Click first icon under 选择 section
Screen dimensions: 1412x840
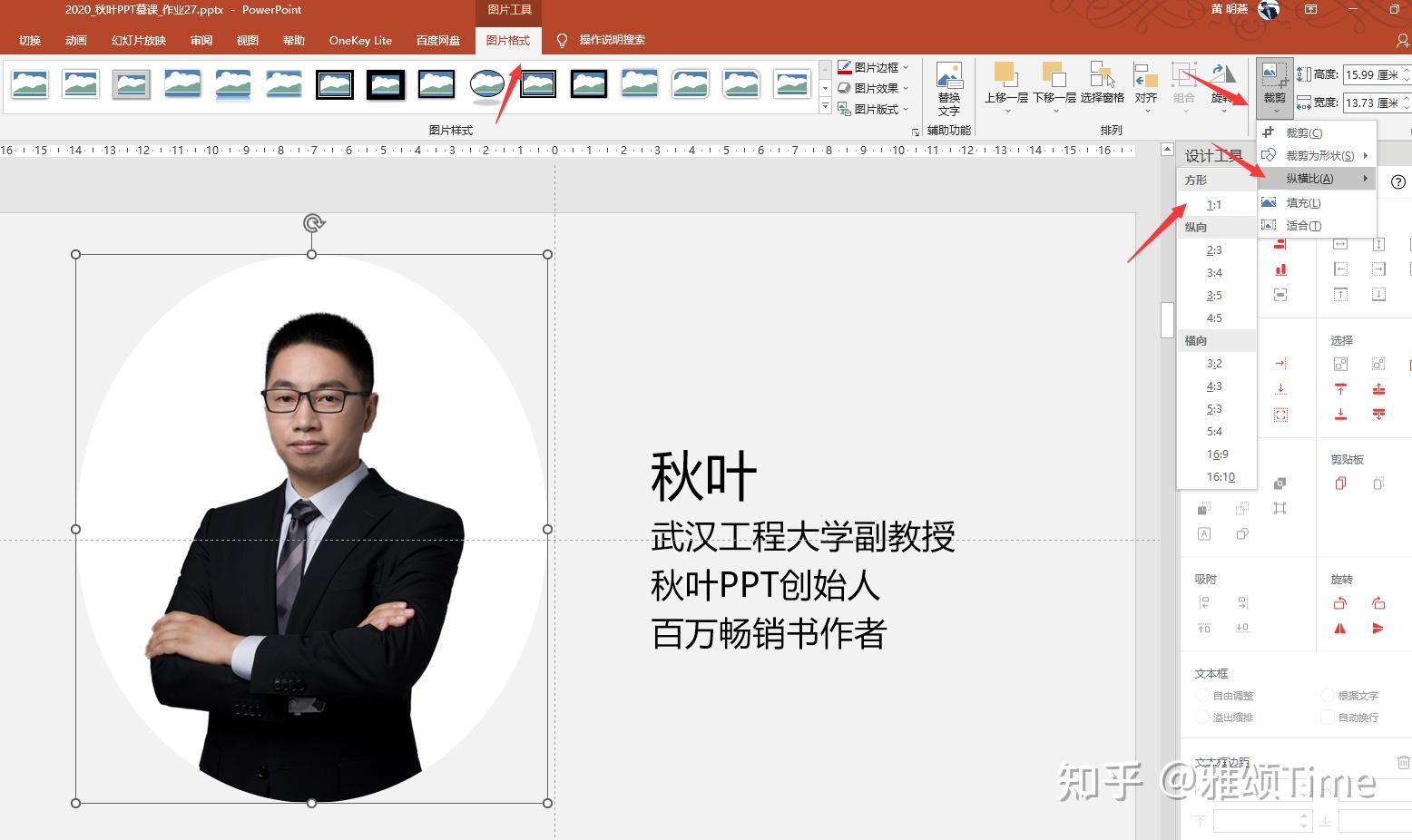[x=1340, y=364]
